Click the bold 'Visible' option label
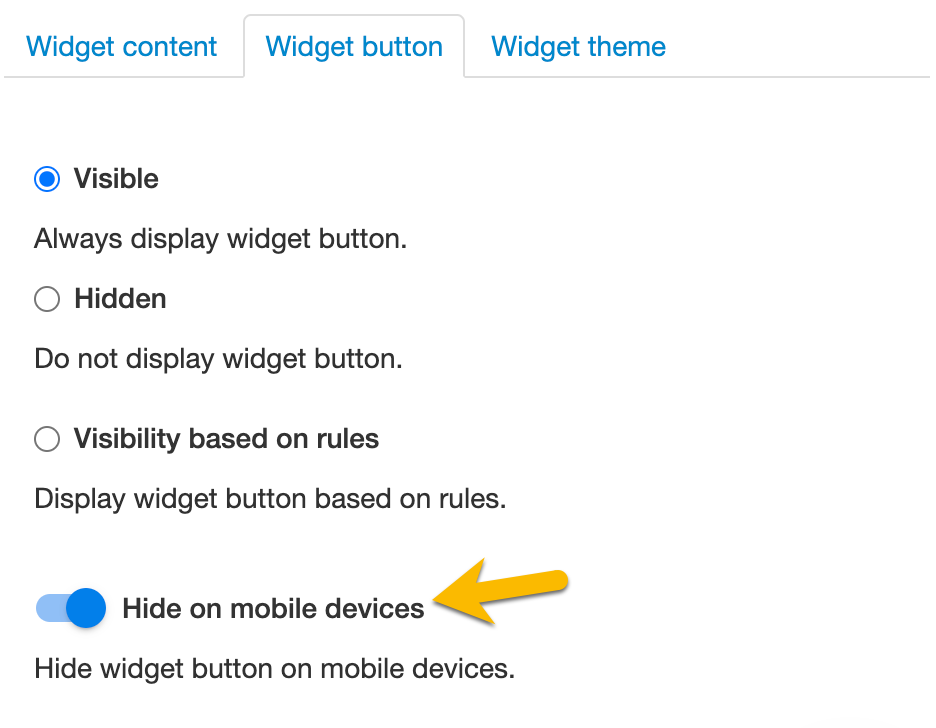936x728 pixels. (116, 179)
